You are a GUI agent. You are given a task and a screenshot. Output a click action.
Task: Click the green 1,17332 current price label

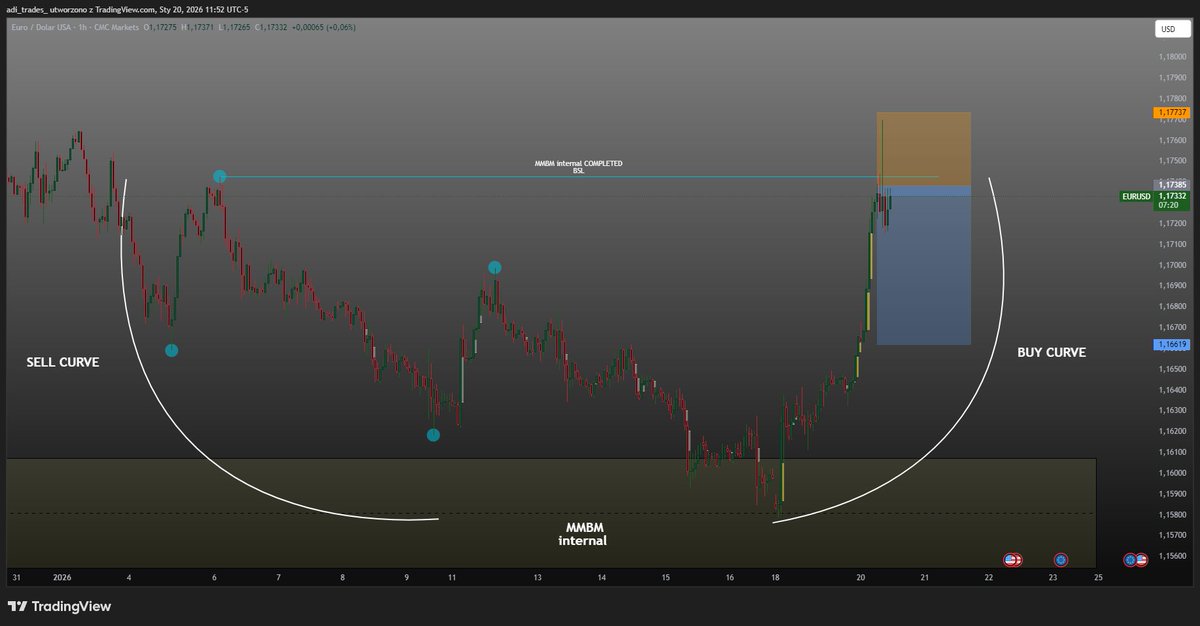coord(1172,197)
